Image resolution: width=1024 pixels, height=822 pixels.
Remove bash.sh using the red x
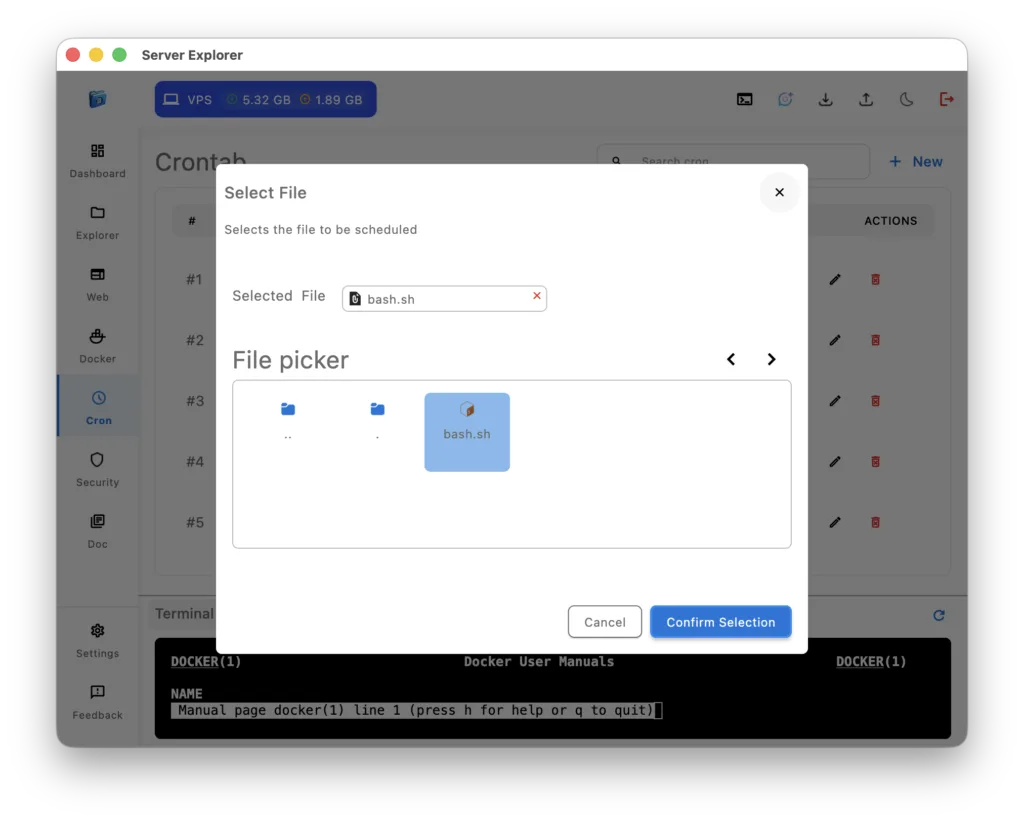[536, 296]
